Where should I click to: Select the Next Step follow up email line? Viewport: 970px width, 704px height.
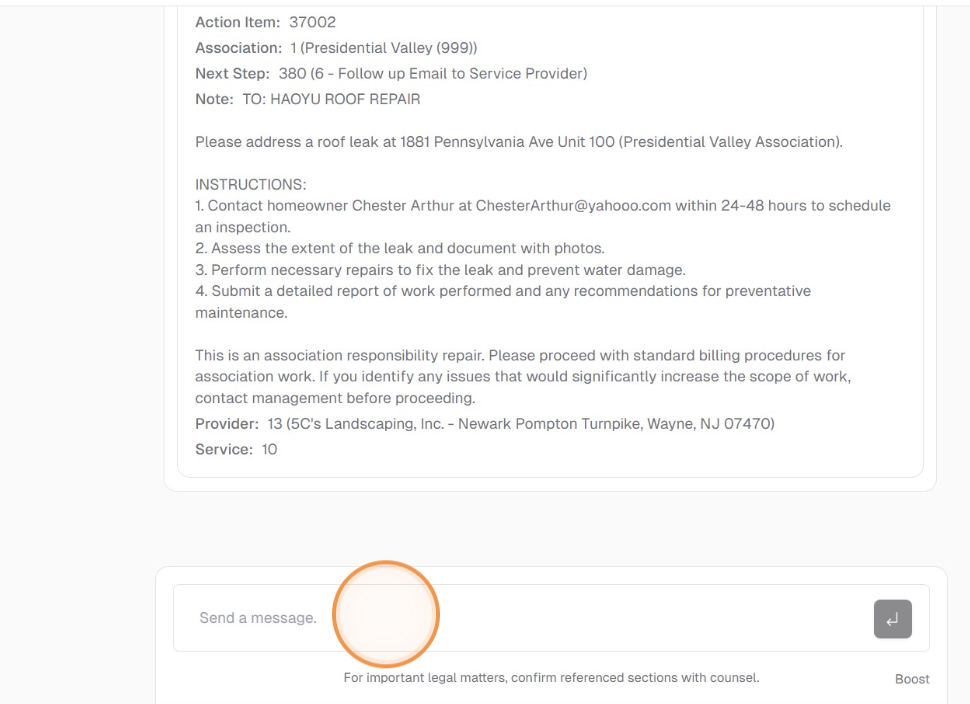coord(391,74)
